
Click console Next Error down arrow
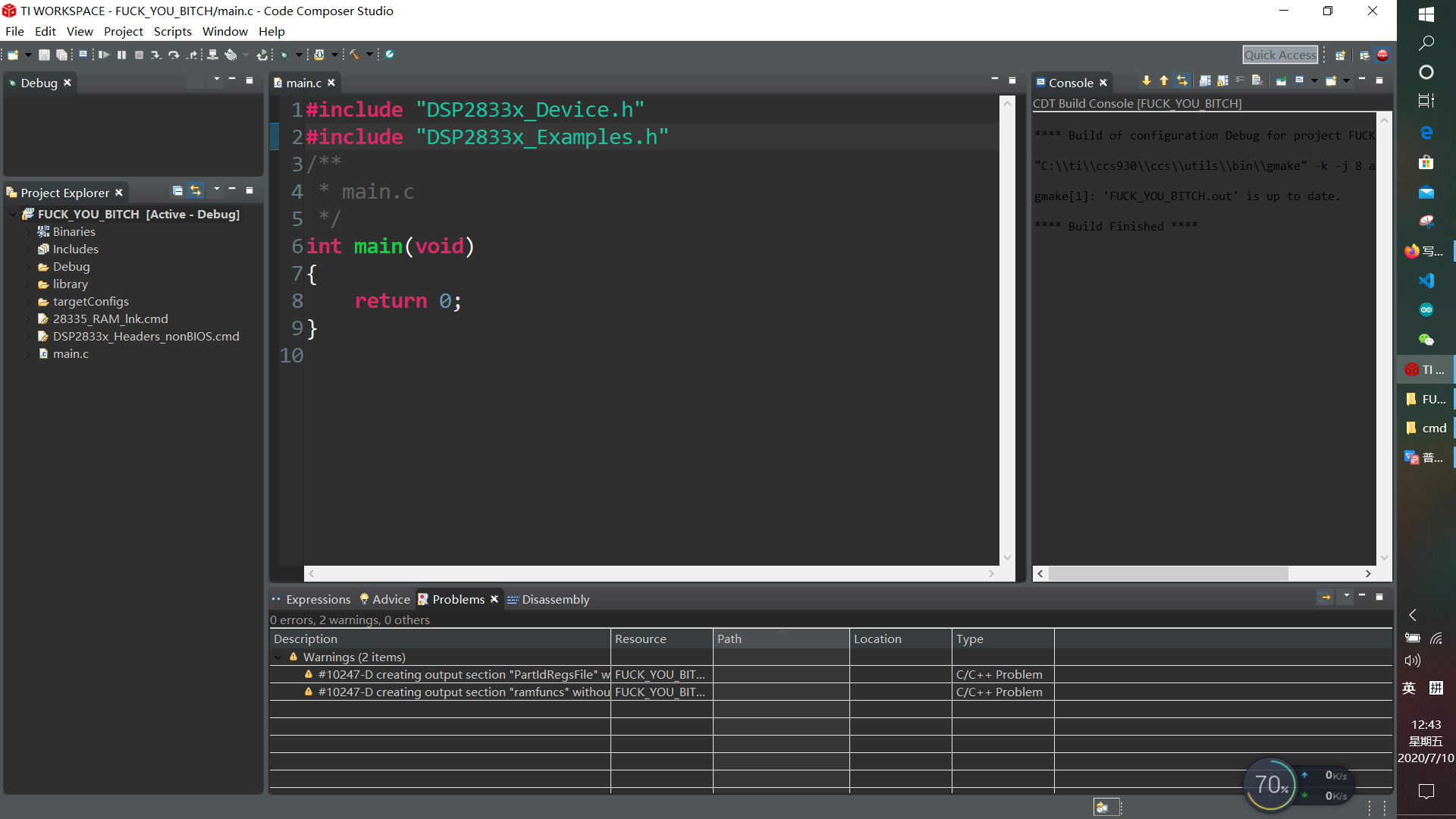pyautogui.click(x=1146, y=80)
